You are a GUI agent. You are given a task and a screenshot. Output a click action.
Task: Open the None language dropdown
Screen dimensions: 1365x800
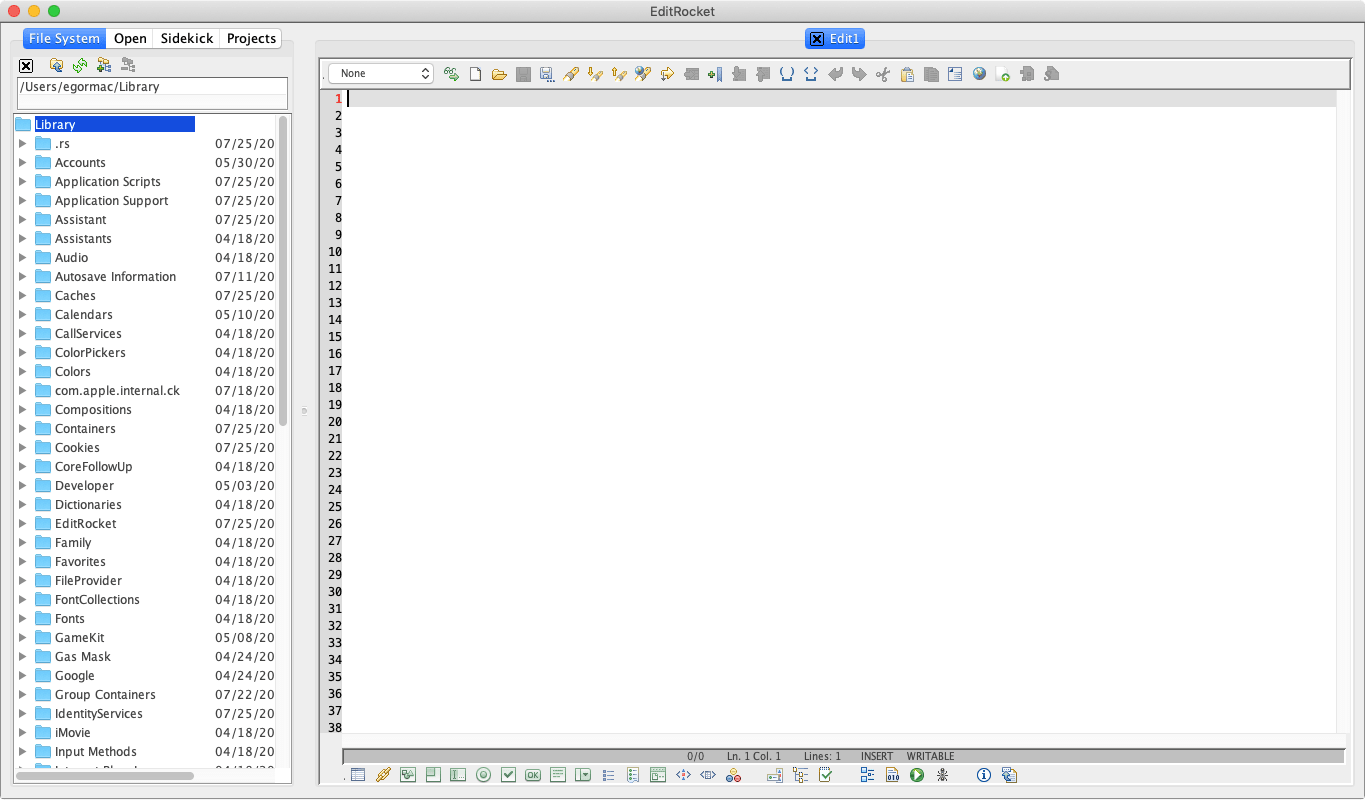coord(380,74)
